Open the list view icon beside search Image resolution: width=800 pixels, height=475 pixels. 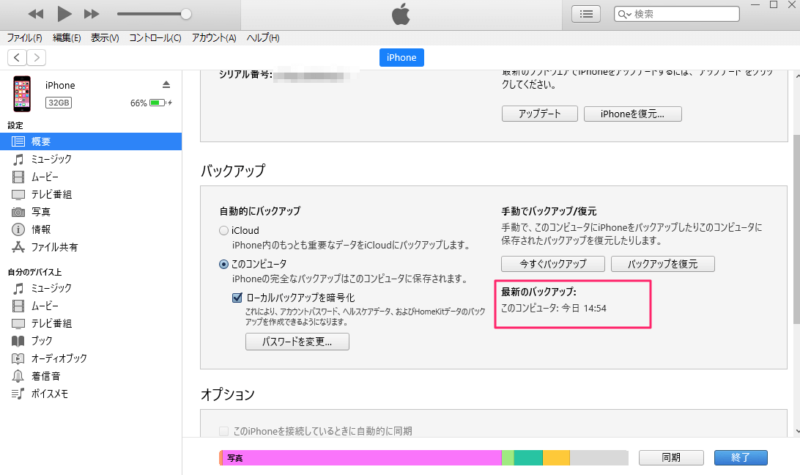(585, 14)
